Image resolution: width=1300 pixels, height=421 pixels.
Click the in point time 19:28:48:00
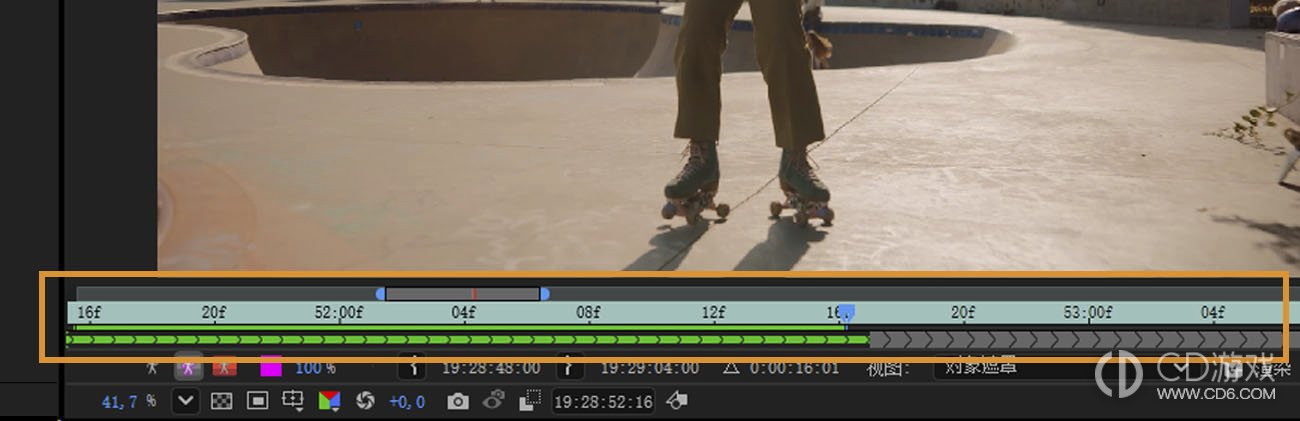coord(491,368)
